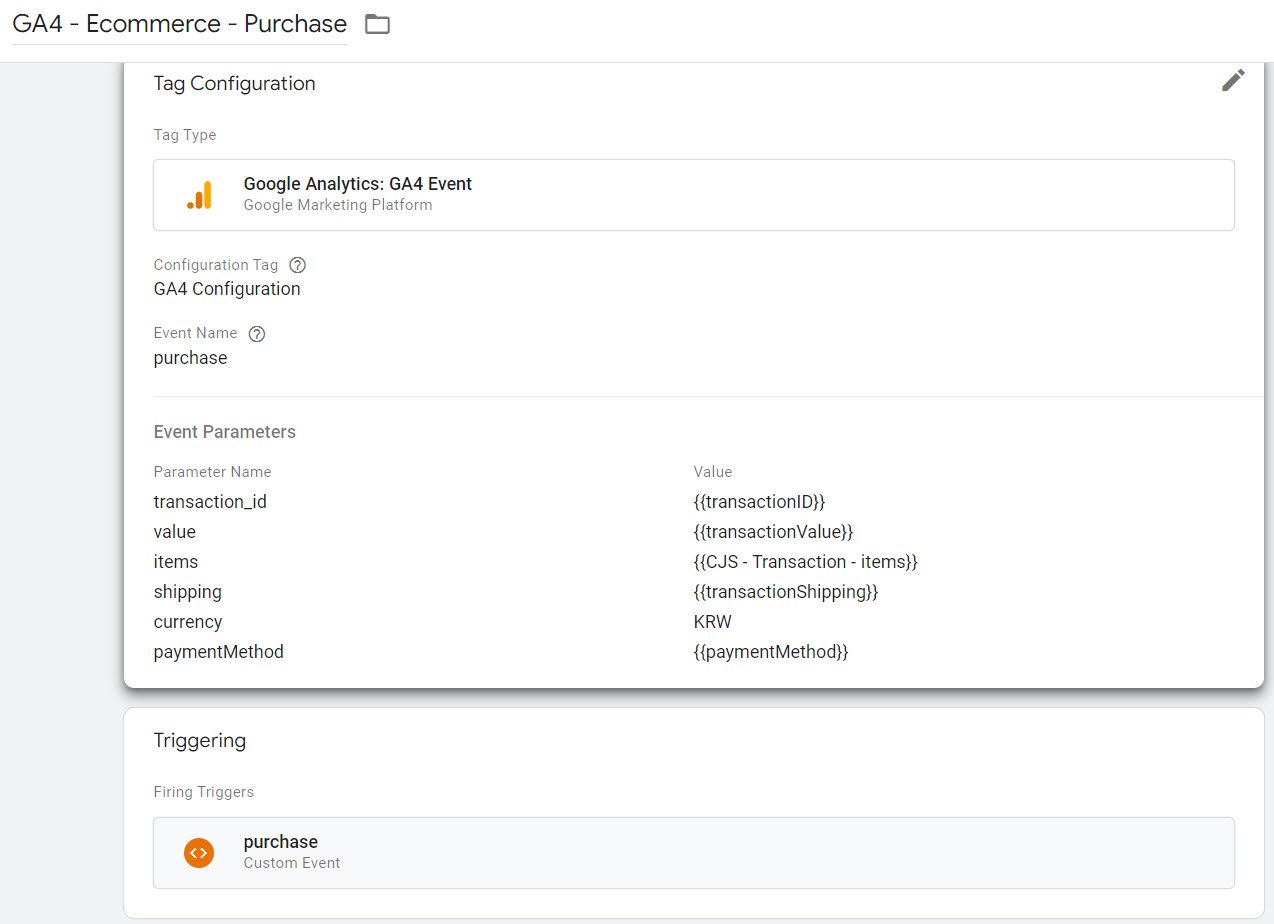Screen dimensions: 1274x924
Task: Open the folder icon next to tag name
Action: pos(377,24)
